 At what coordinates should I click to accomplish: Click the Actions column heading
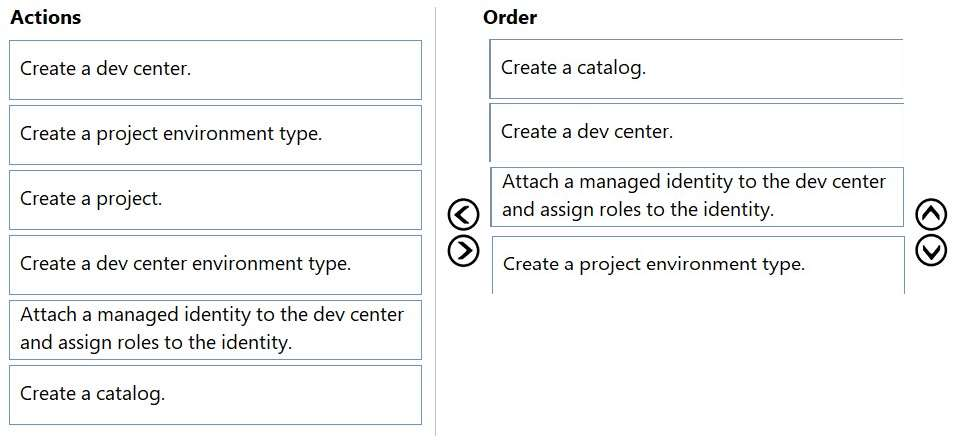pyautogui.click(x=46, y=17)
